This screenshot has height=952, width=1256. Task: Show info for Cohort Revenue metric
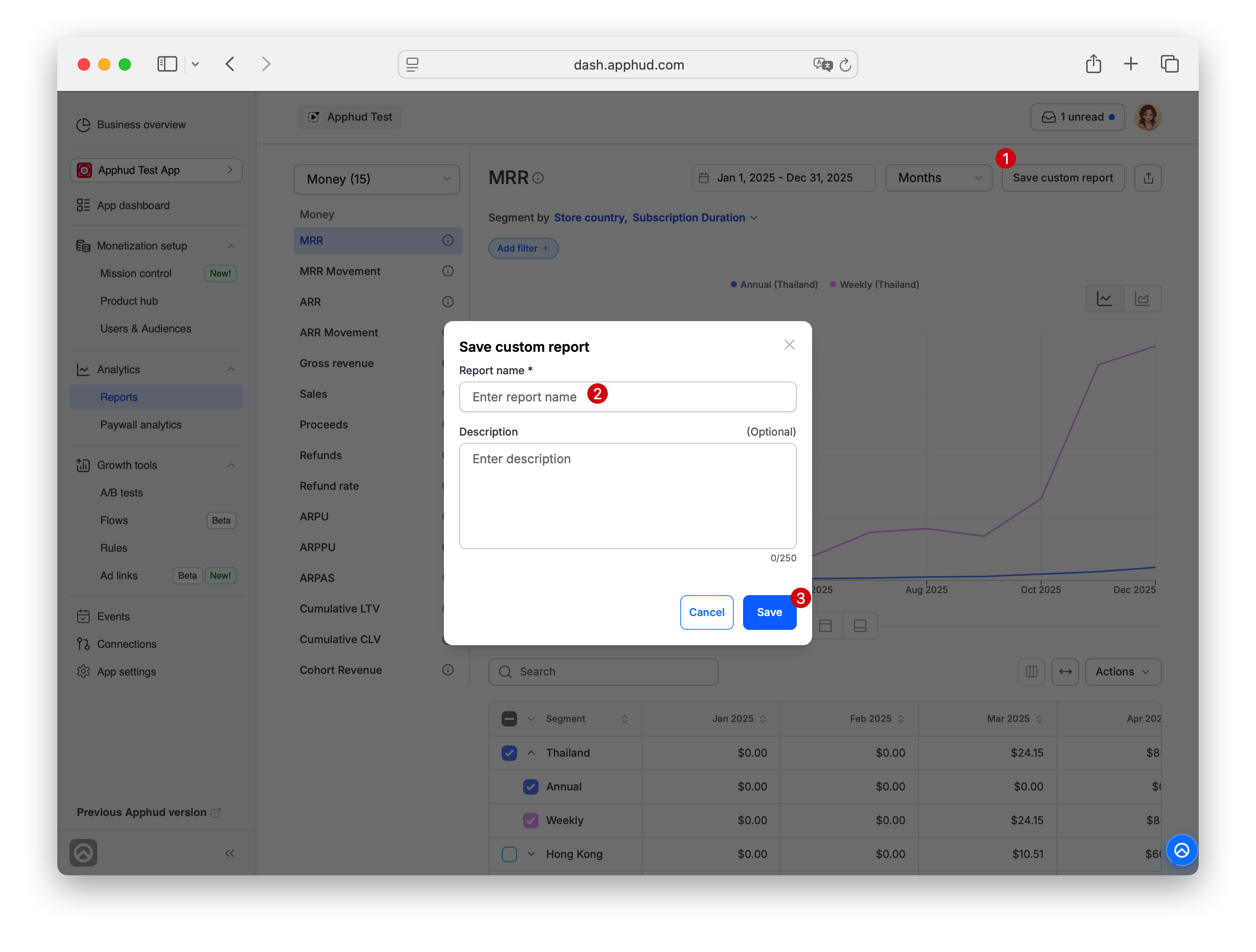click(448, 670)
